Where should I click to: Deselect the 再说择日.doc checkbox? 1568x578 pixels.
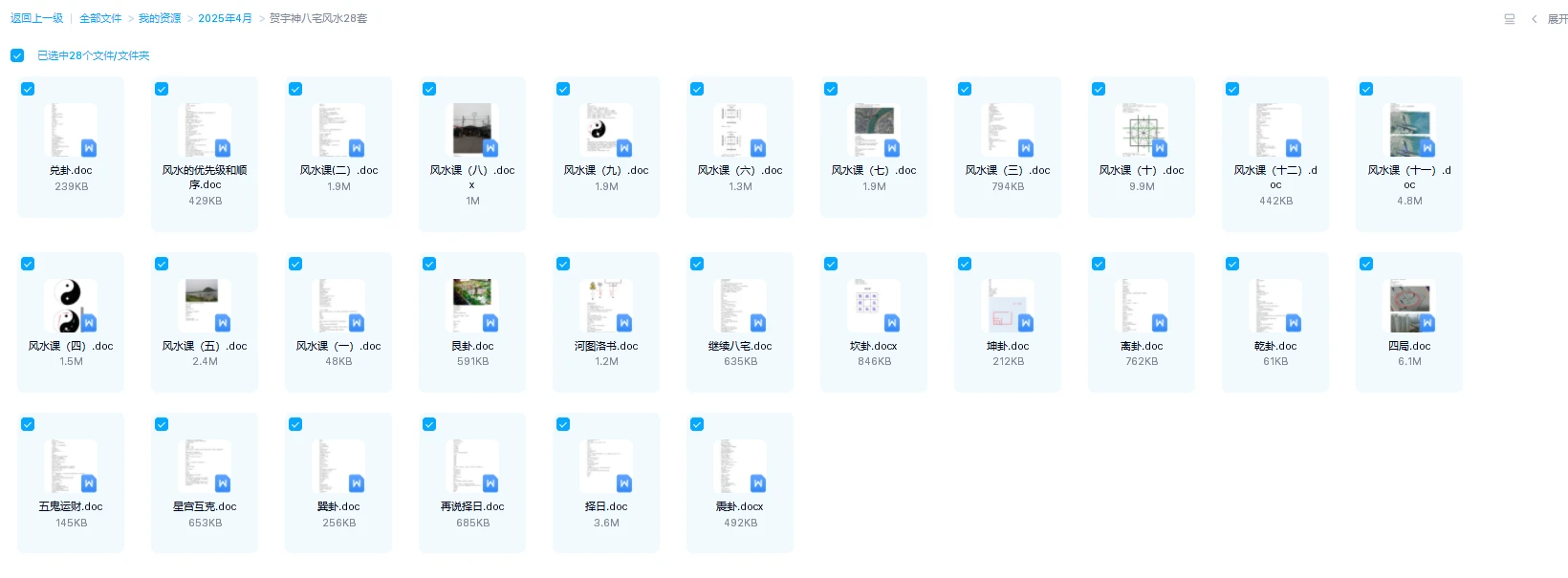[x=429, y=424]
